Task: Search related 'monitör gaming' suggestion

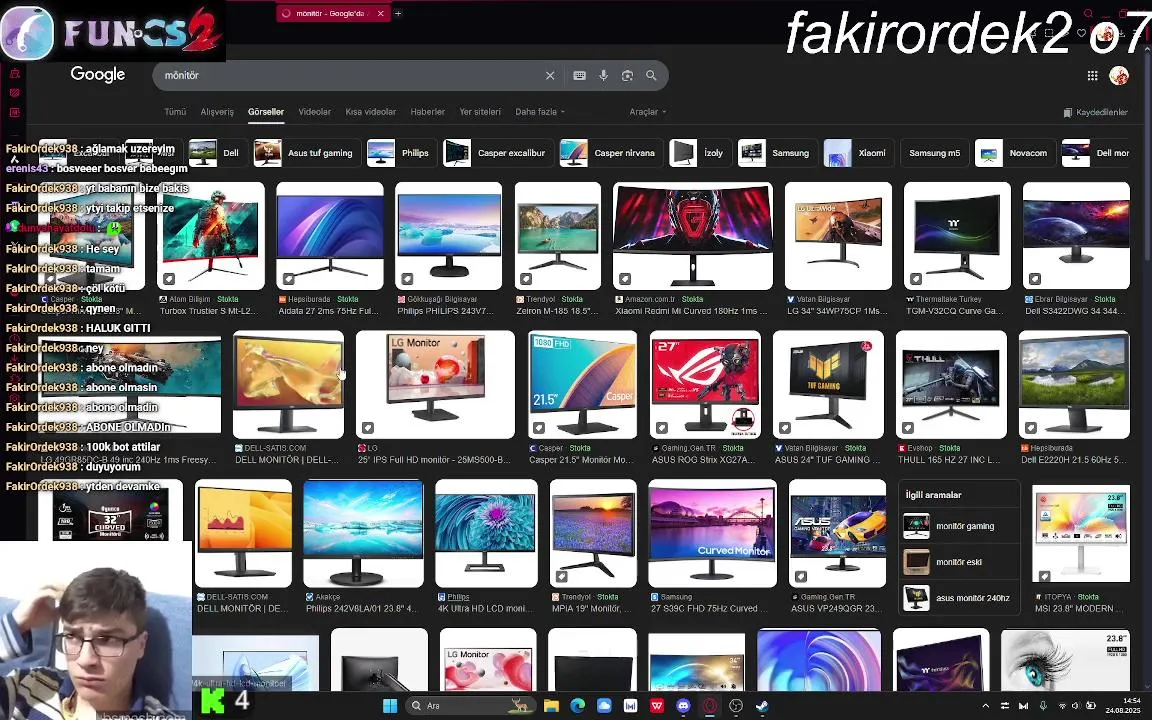Action: pyautogui.click(x=960, y=526)
